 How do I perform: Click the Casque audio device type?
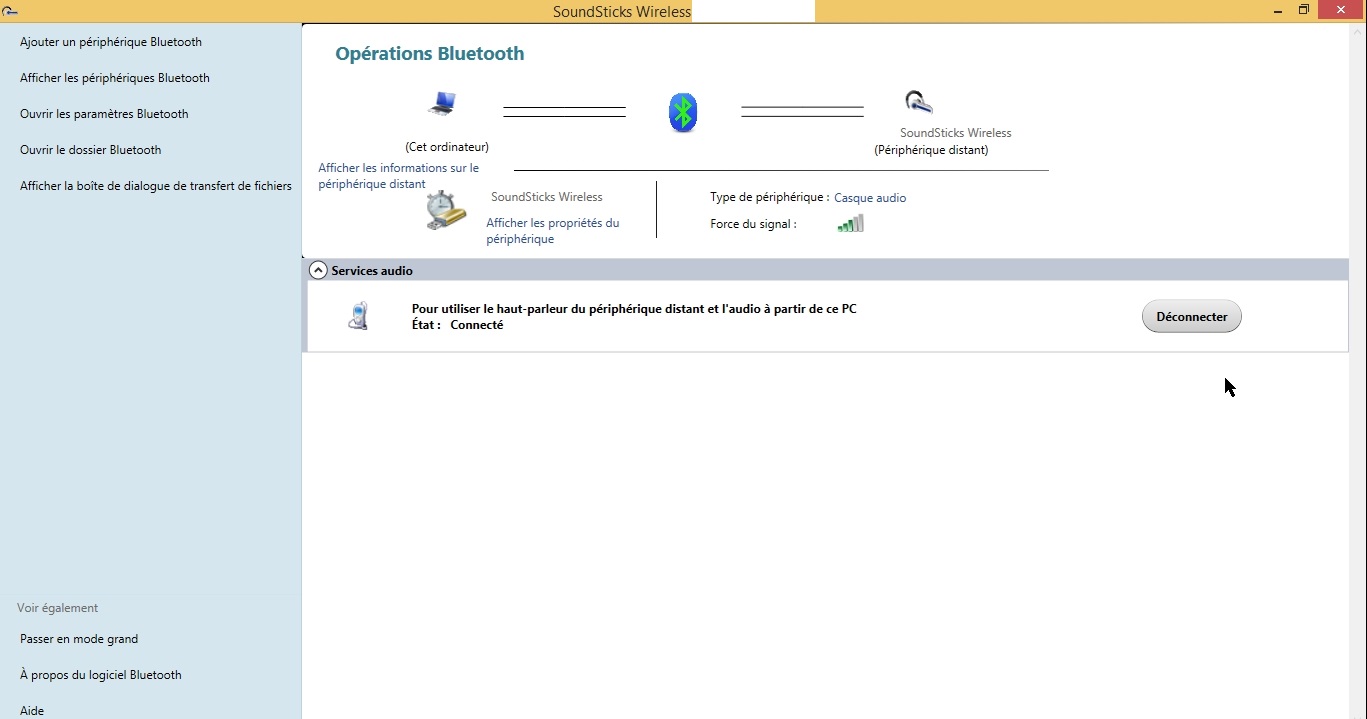click(x=870, y=198)
